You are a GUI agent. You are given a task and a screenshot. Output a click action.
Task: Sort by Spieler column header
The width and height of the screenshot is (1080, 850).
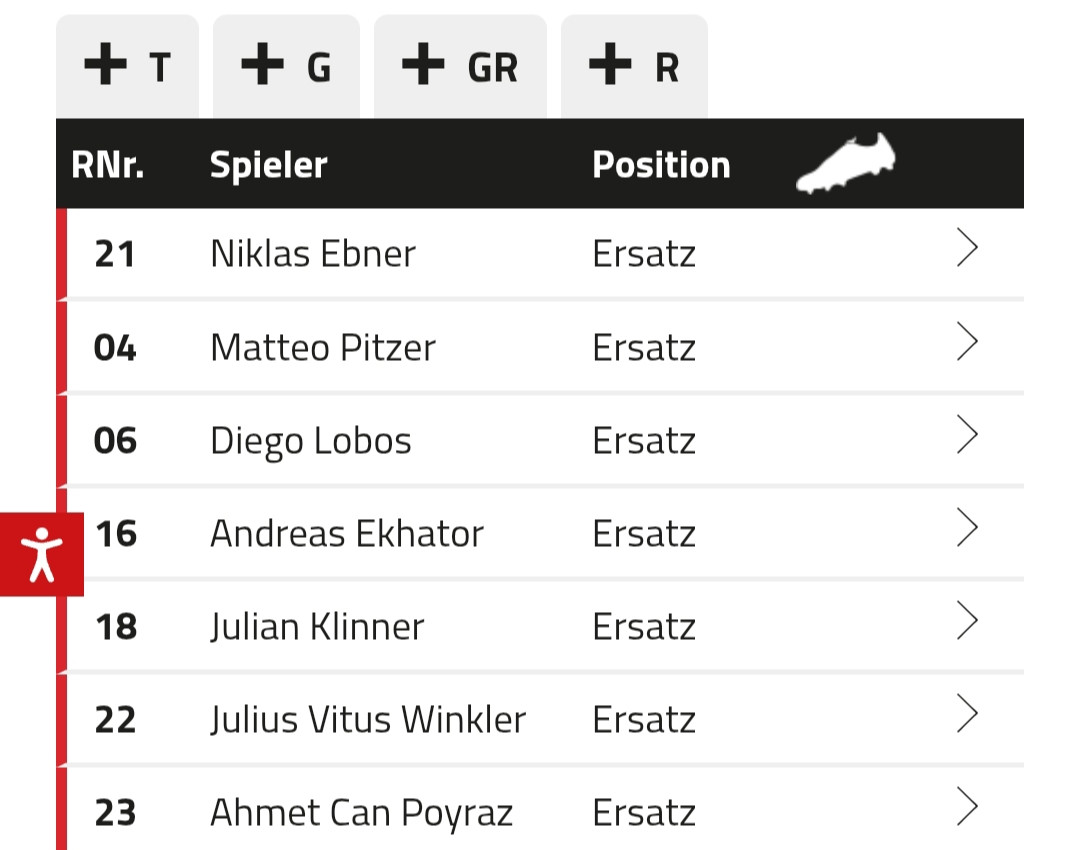(268, 165)
